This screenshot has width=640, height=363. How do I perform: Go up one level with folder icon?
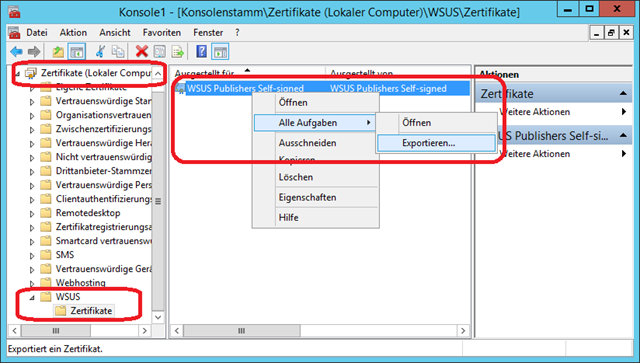point(58,52)
